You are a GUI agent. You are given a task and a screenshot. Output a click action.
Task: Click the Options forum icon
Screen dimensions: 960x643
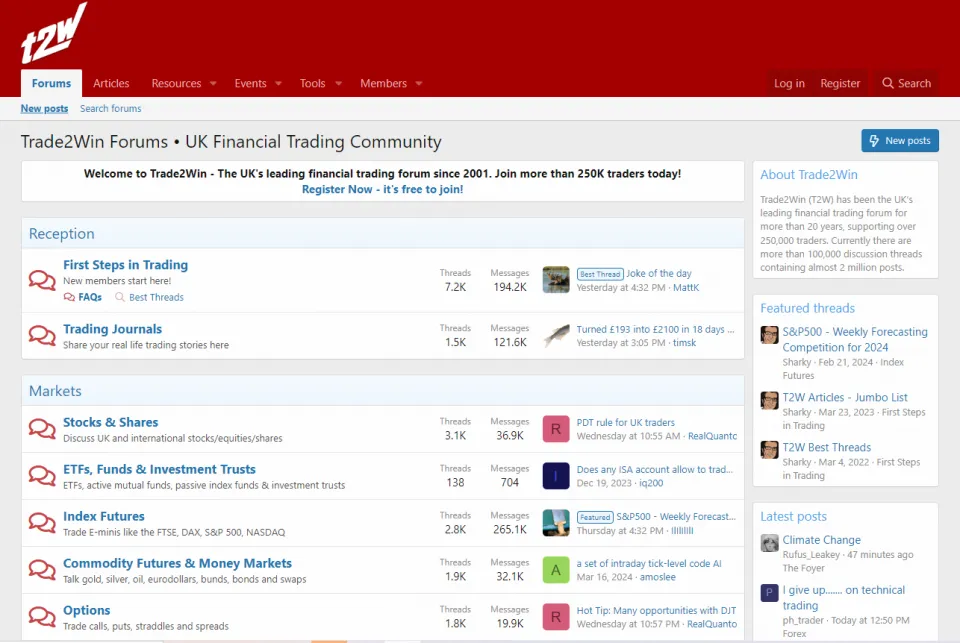(41, 616)
